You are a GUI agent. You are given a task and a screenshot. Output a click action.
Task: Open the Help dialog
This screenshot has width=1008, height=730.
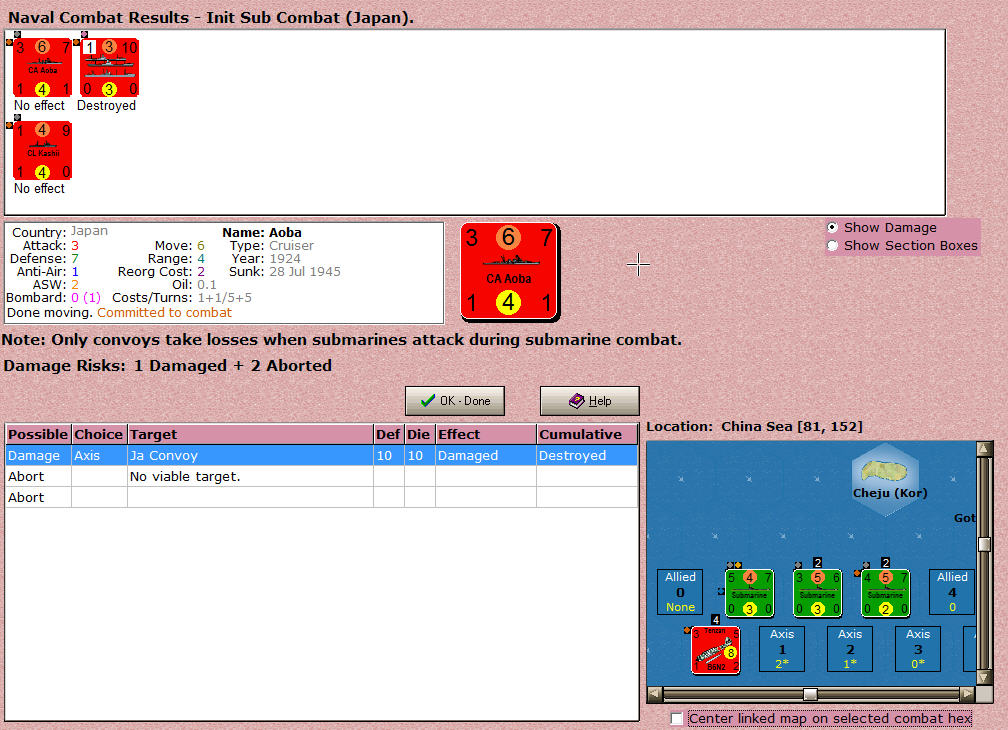pos(589,401)
